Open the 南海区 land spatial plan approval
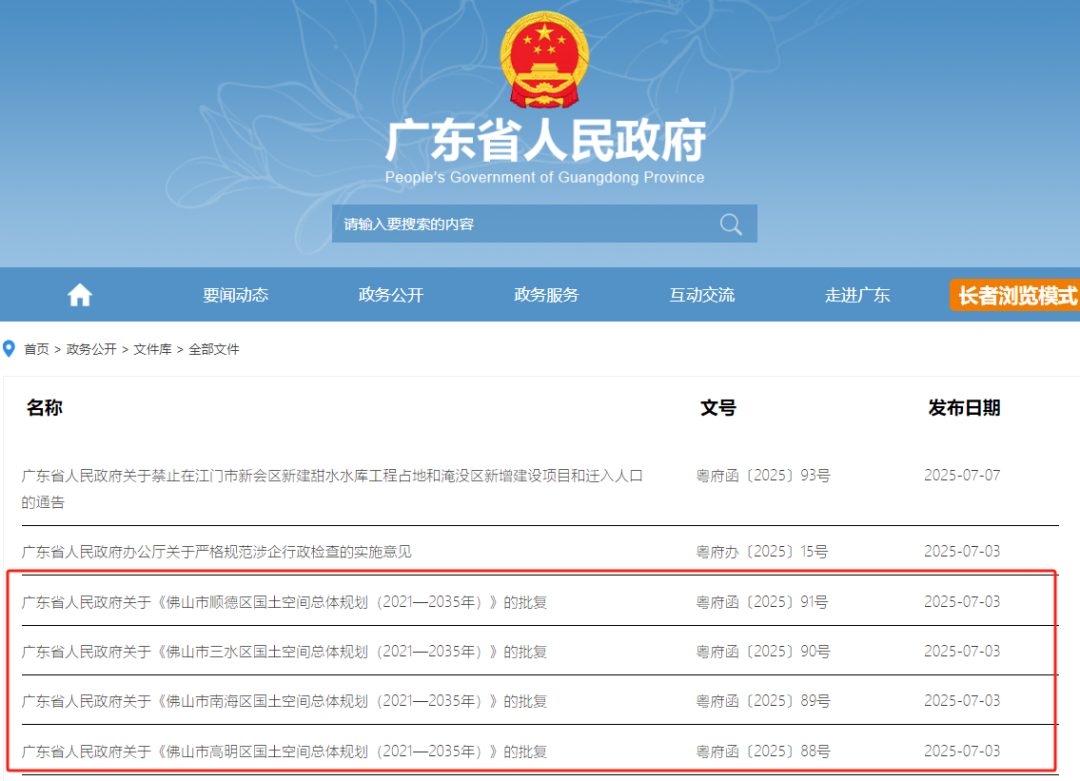The width and height of the screenshot is (1080, 781). (284, 701)
